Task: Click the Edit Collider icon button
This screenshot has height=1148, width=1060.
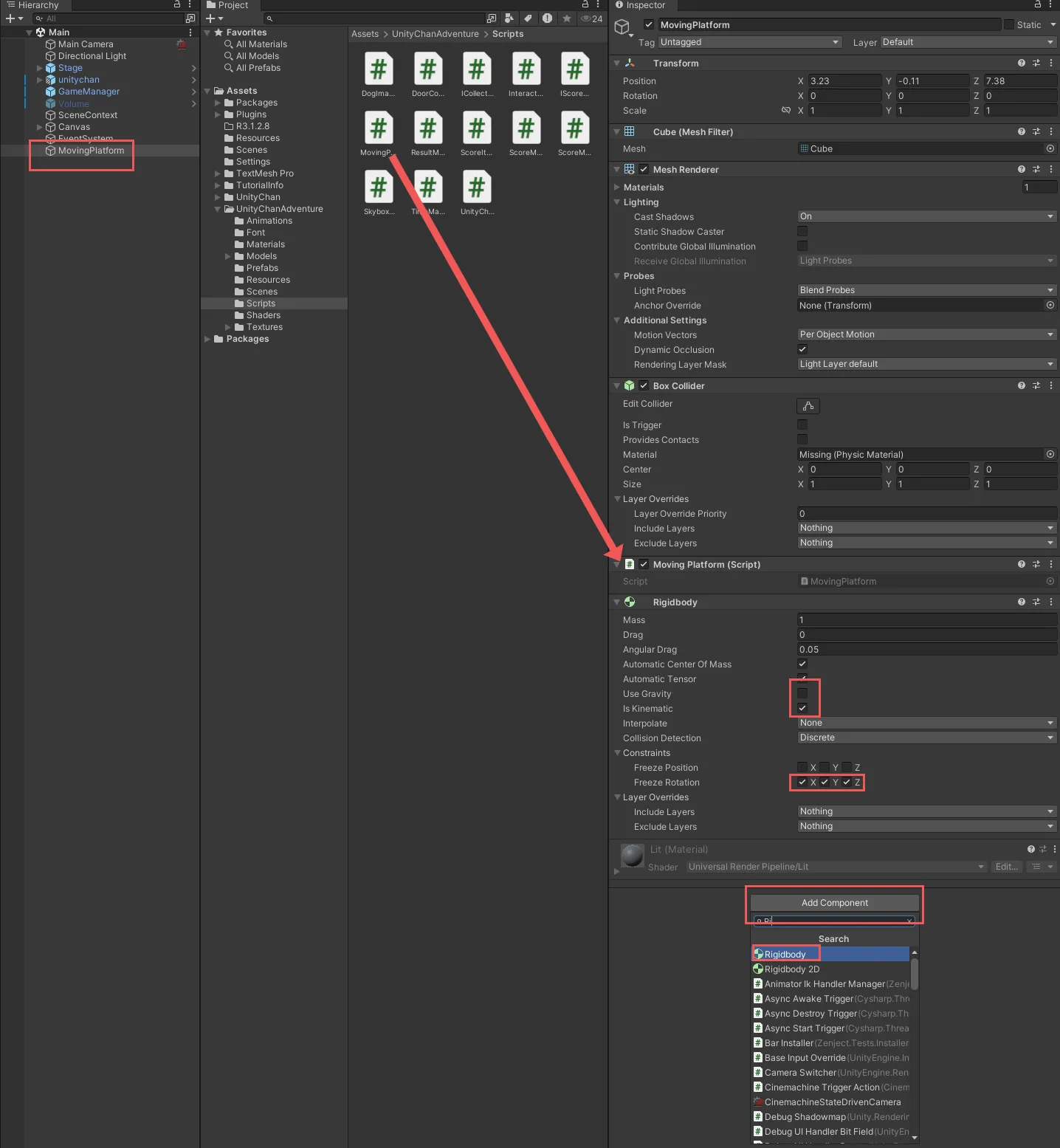Action: coord(808,406)
